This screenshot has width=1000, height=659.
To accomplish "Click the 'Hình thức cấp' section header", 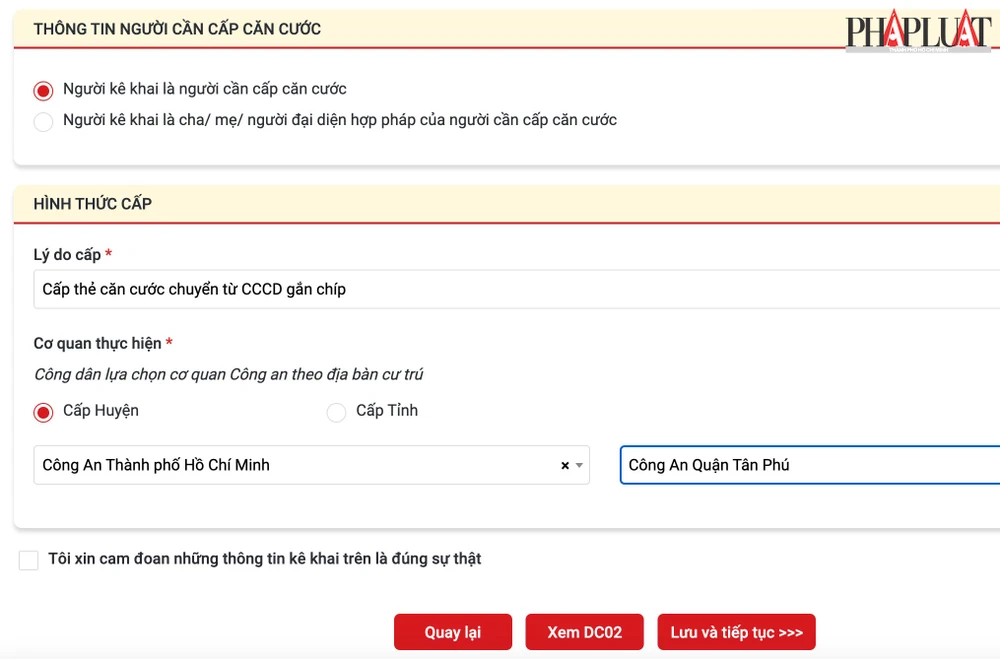I will (x=92, y=203).
